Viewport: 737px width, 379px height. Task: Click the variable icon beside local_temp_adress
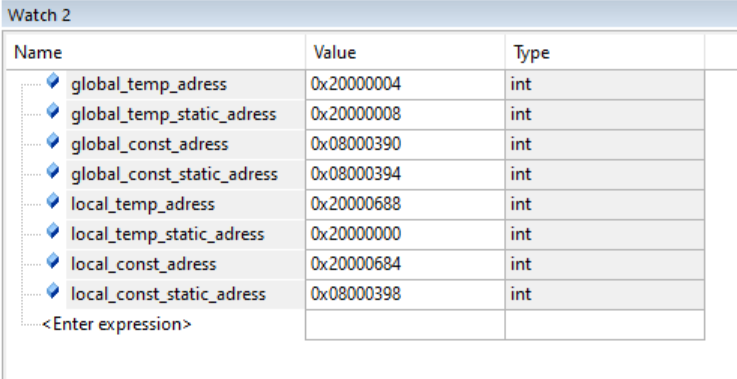pos(53,202)
